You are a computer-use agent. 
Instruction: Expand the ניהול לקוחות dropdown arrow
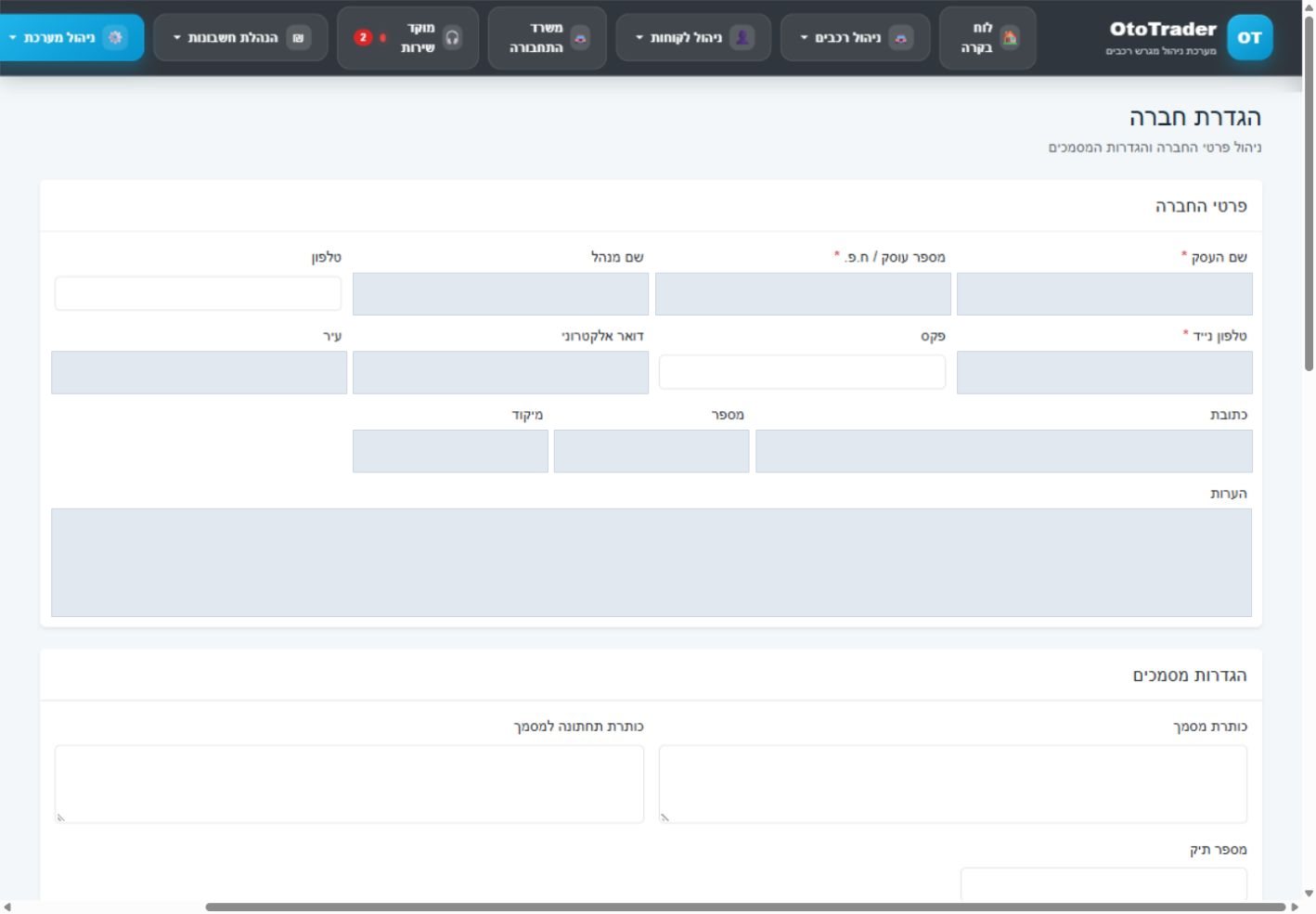[639, 38]
